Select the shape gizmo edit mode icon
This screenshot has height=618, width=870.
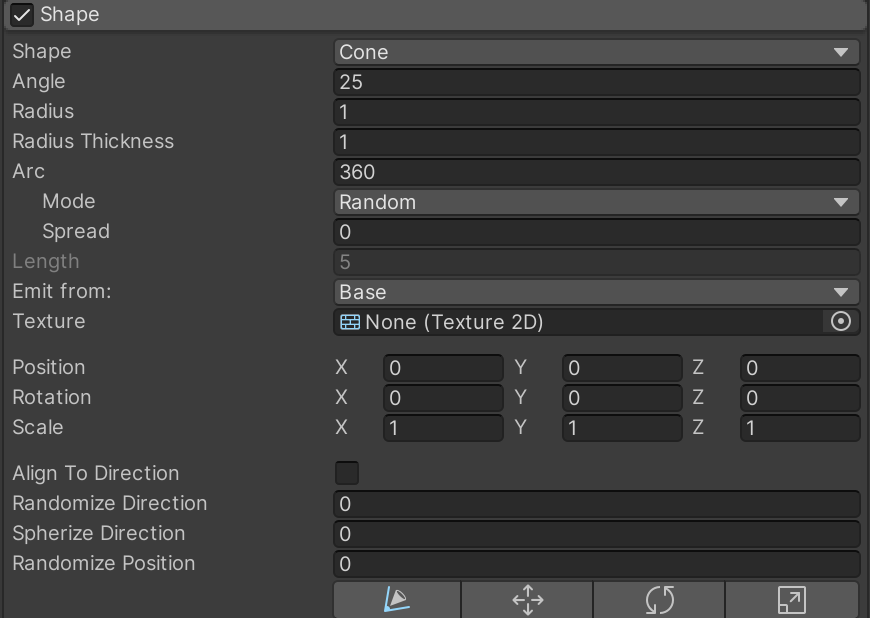pos(397,600)
